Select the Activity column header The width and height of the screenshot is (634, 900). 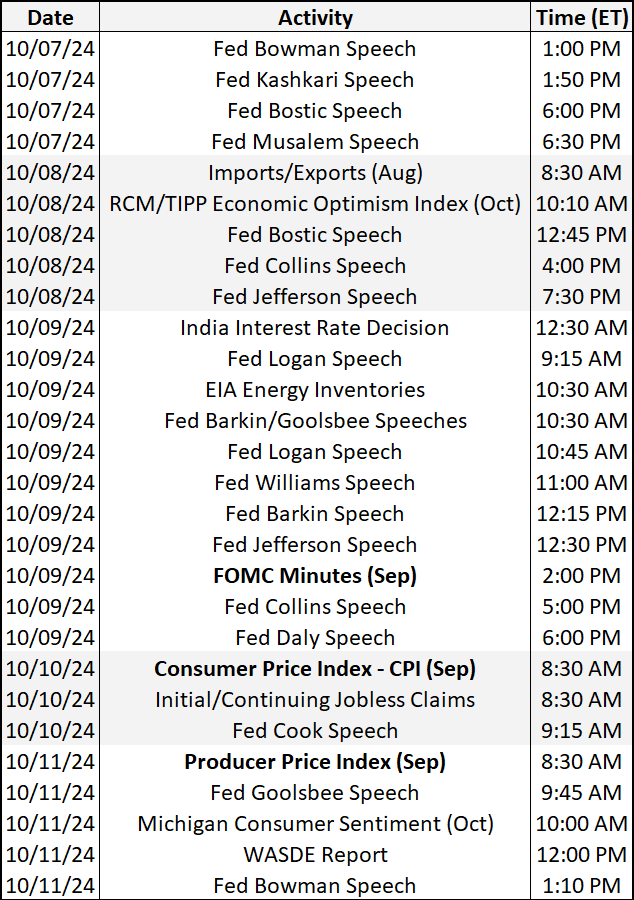(x=315, y=17)
